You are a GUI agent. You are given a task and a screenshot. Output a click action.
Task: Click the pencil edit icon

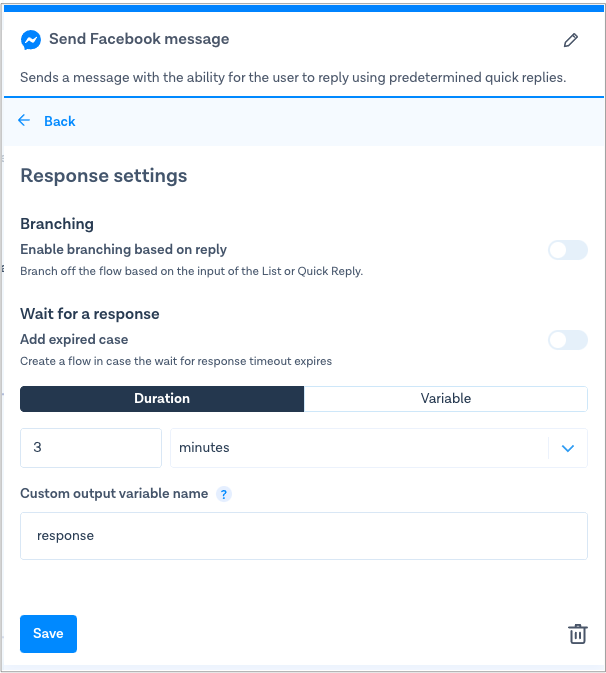click(571, 40)
